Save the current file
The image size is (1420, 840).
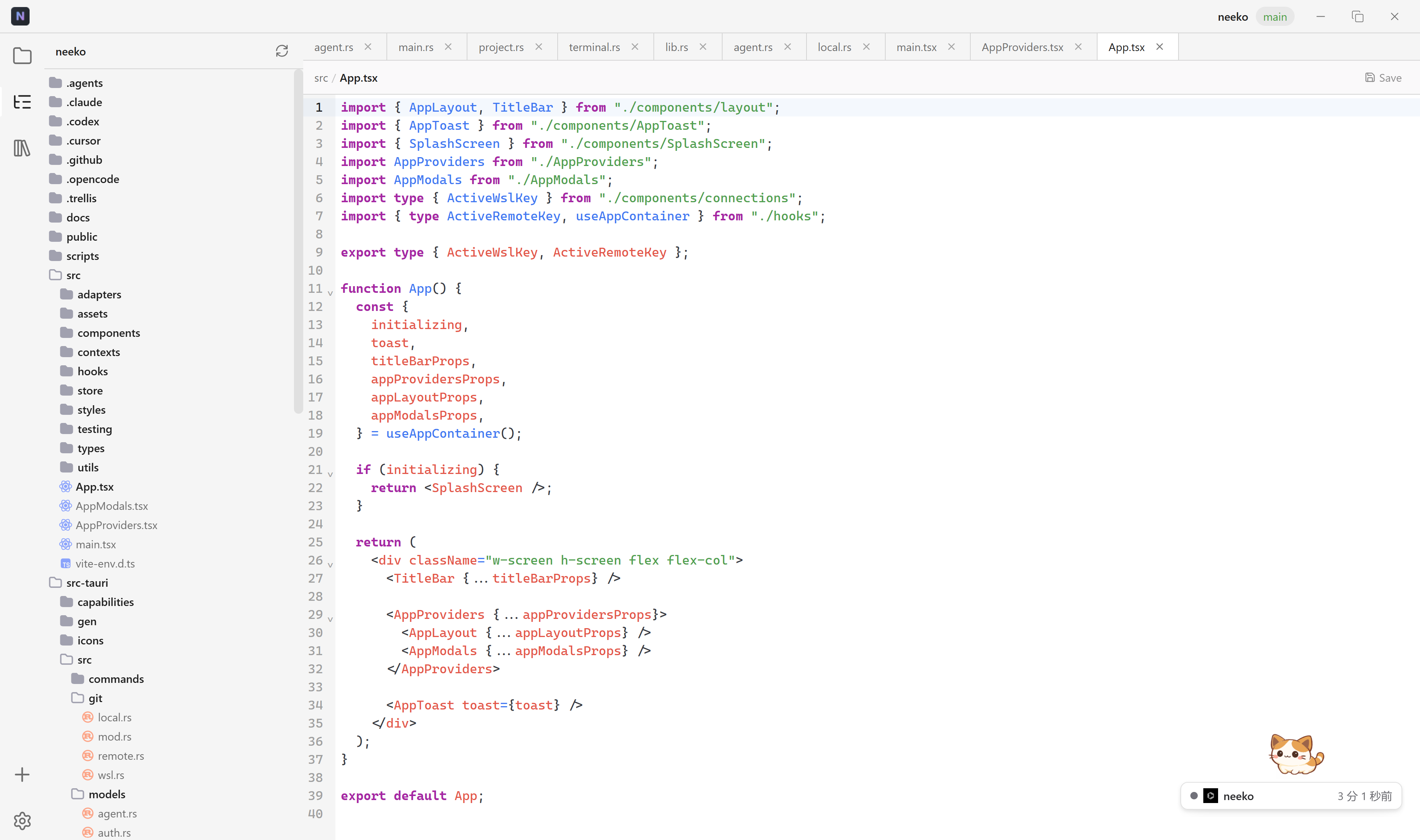(x=1383, y=78)
